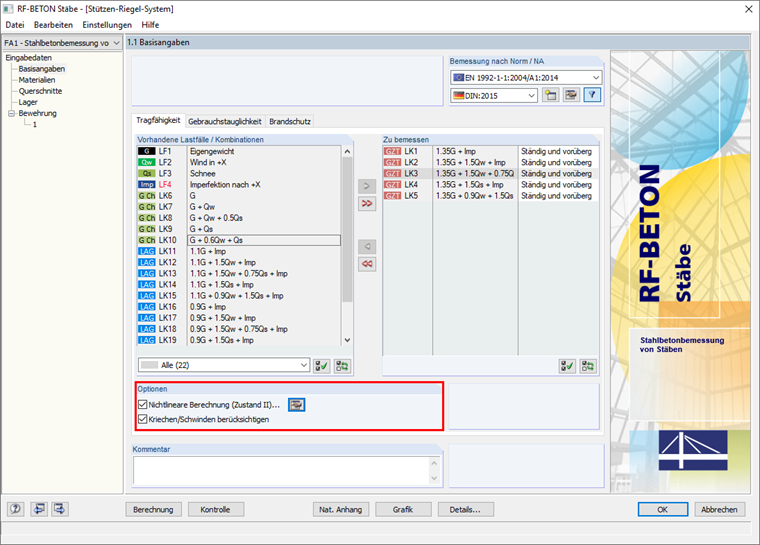Click the Grafik button
760x545 pixels.
403,510
